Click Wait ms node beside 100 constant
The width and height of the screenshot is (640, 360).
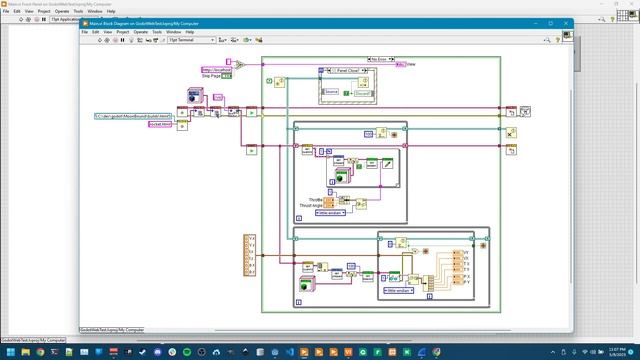(x=381, y=133)
